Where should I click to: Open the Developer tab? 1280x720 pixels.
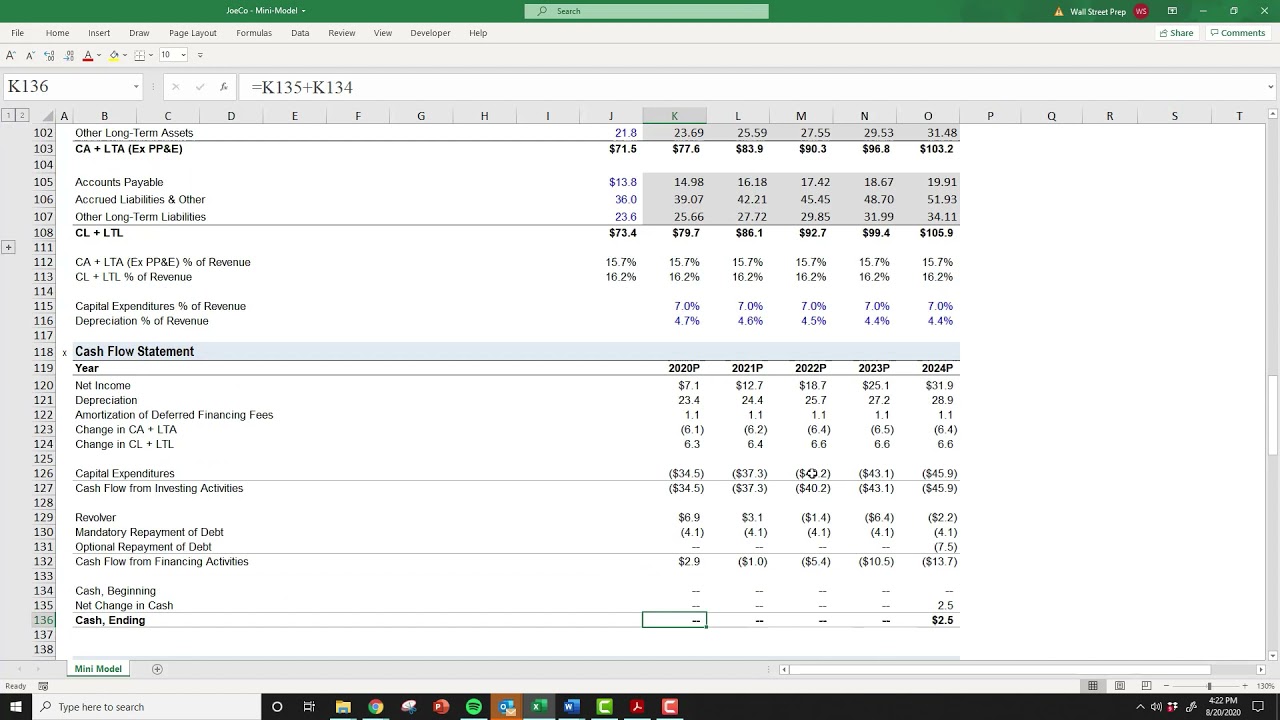430,33
